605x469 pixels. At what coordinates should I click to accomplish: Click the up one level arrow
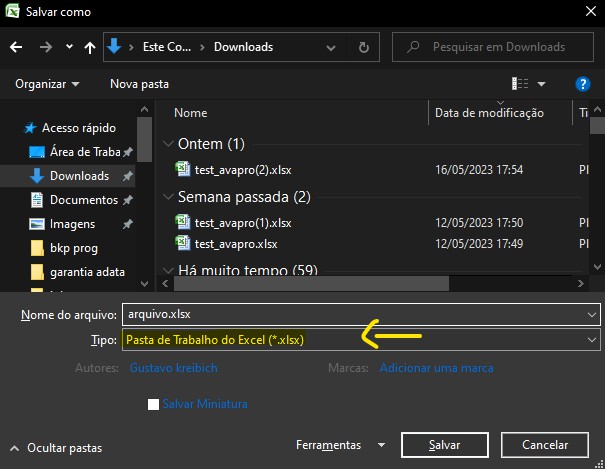90,47
